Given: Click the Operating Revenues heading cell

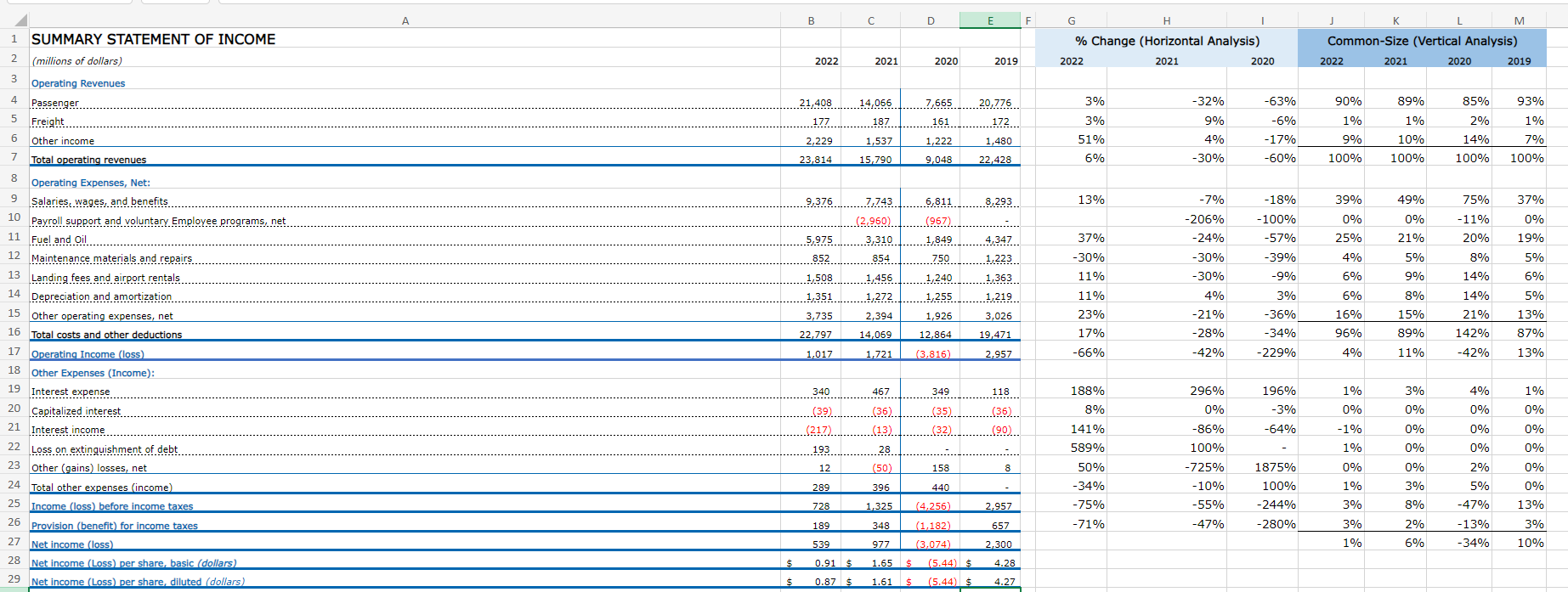Looking at the screenshot, I should pyautogui.click(x=78, y=83).
